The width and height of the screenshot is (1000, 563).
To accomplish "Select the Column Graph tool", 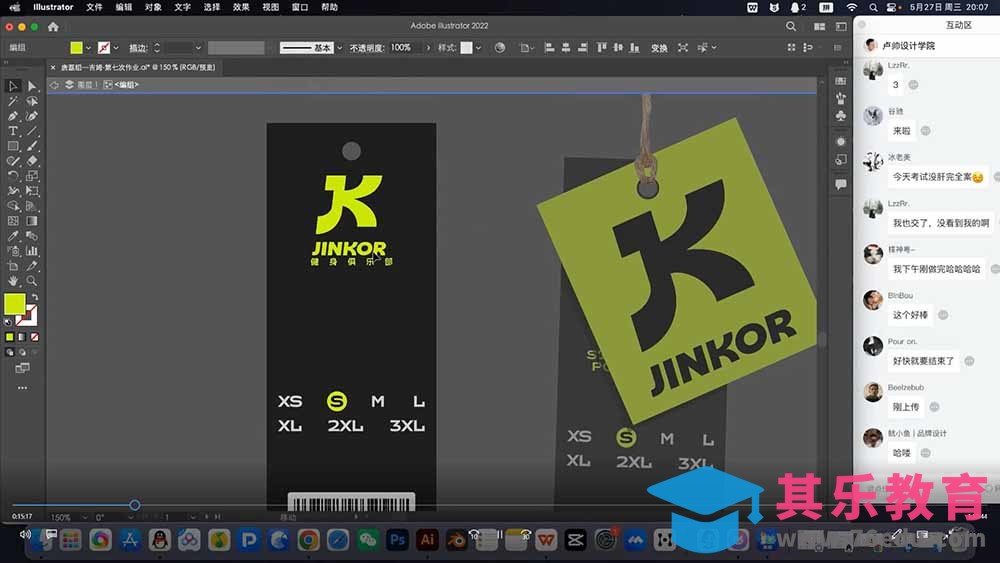I will click(x=32, y=251).
